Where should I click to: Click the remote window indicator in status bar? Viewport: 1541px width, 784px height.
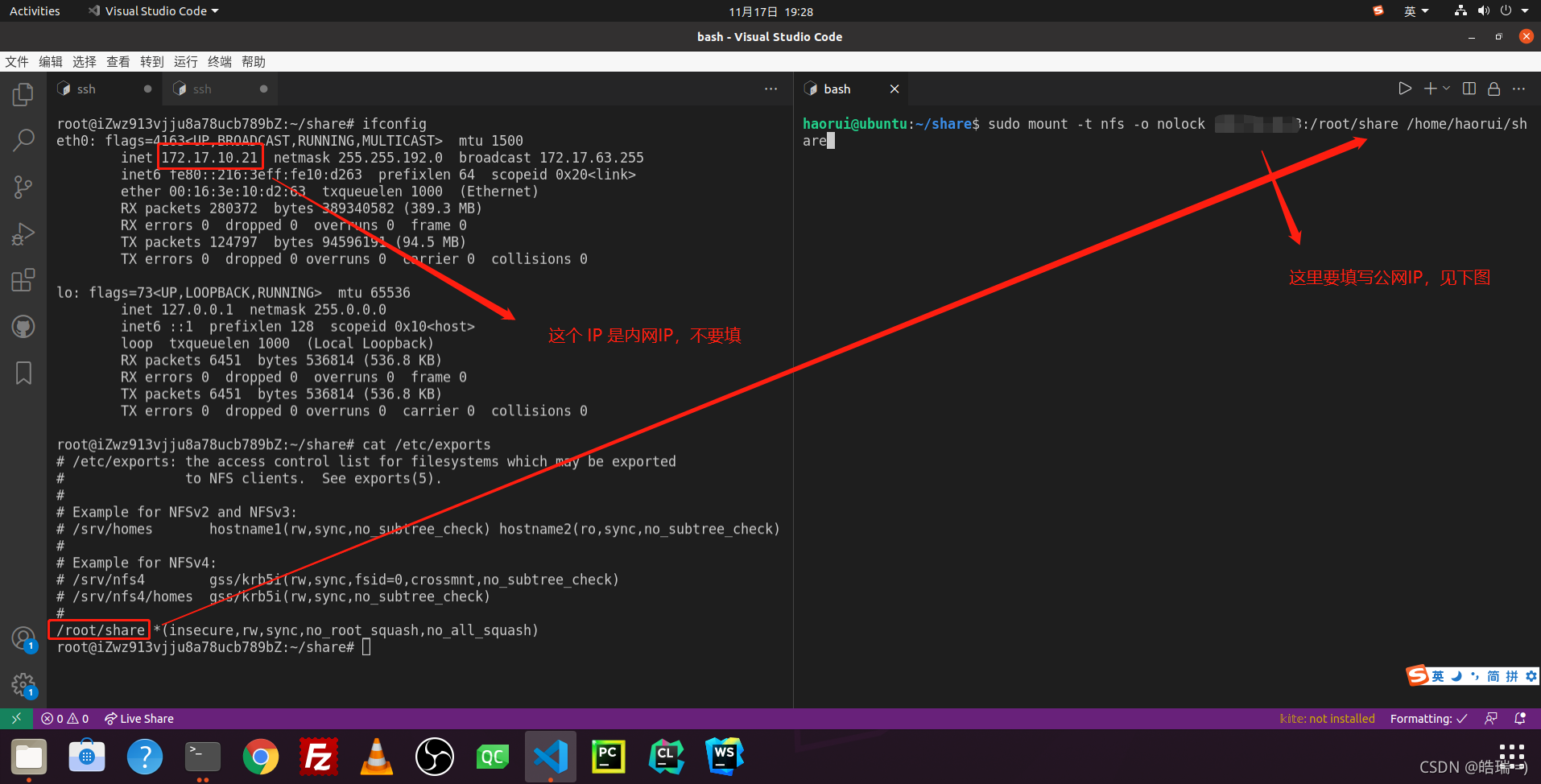point(16,718)
